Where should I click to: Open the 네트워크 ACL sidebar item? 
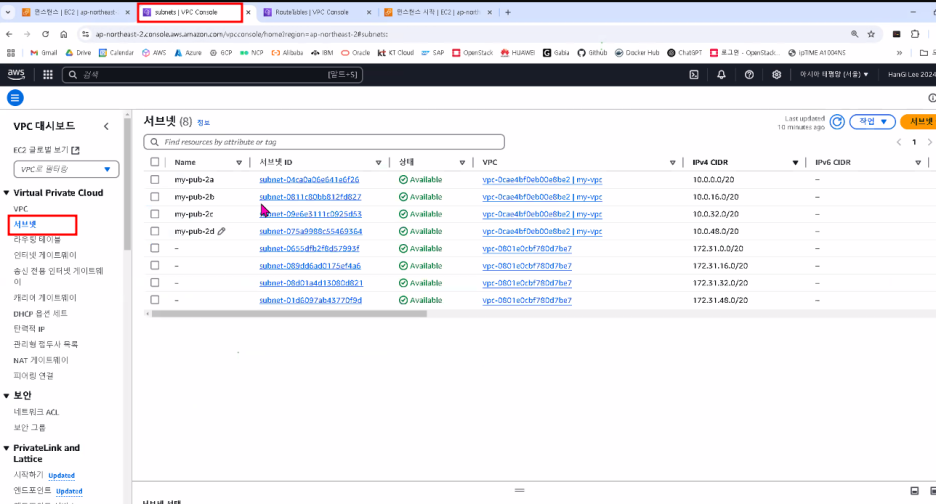[36, 412]
